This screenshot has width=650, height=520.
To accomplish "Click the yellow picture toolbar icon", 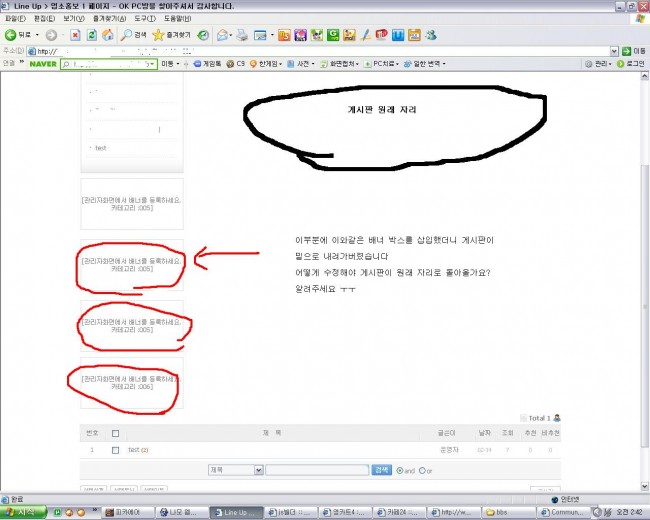I will click(349, 35).
